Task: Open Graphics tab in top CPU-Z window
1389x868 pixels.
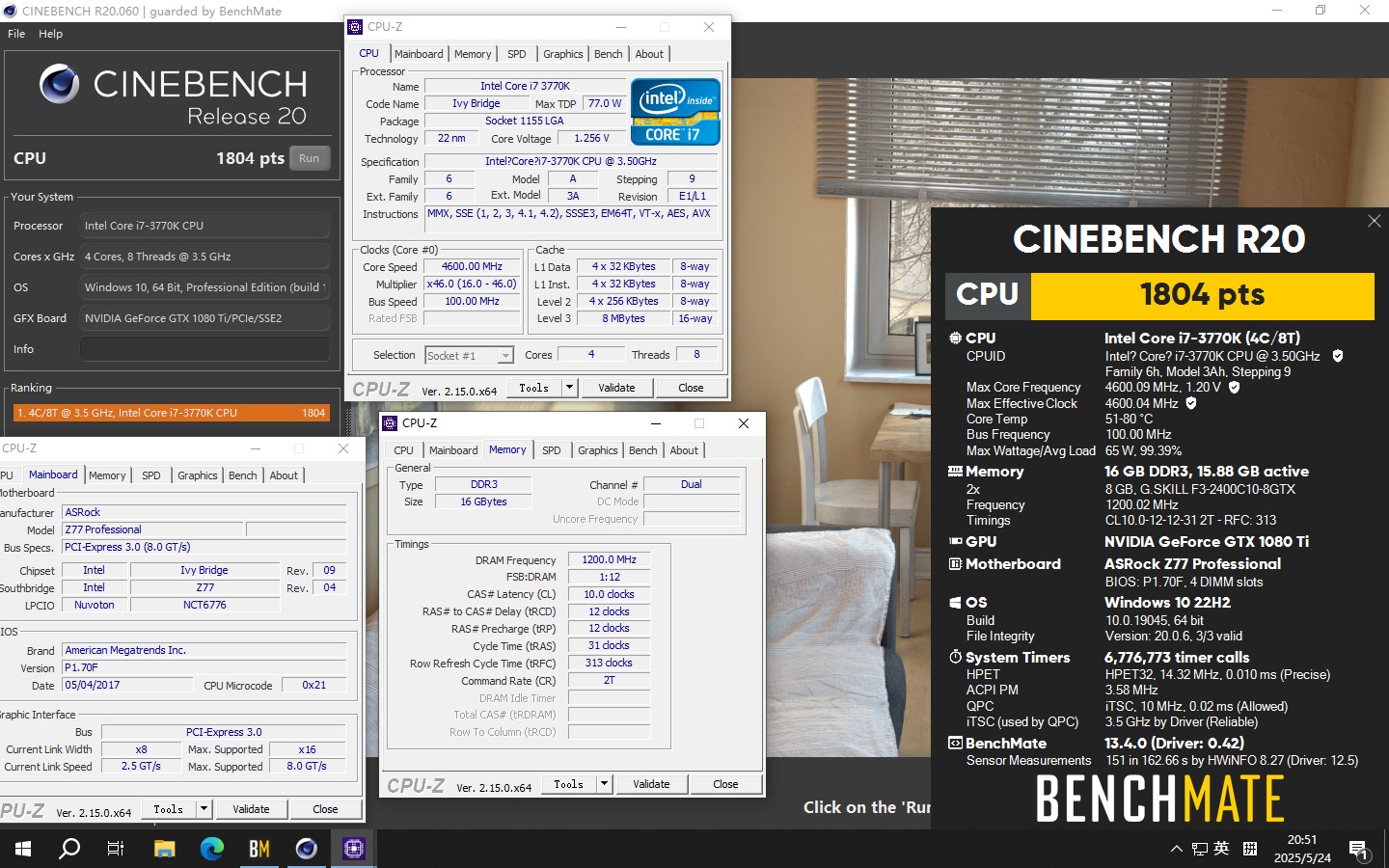Action: click(x=563, y=54)
